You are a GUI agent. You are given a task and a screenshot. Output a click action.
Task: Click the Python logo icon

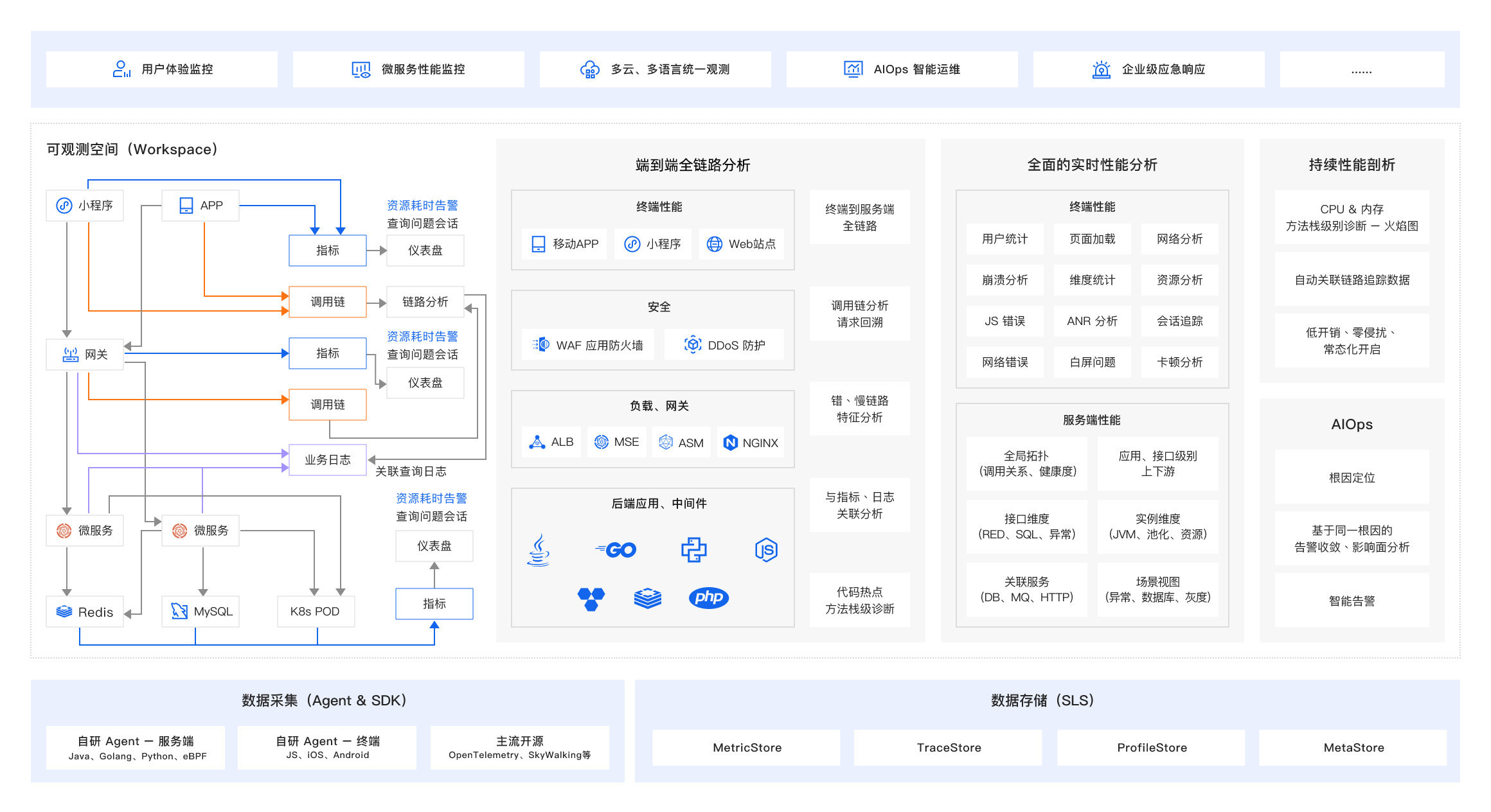point(693,550)
